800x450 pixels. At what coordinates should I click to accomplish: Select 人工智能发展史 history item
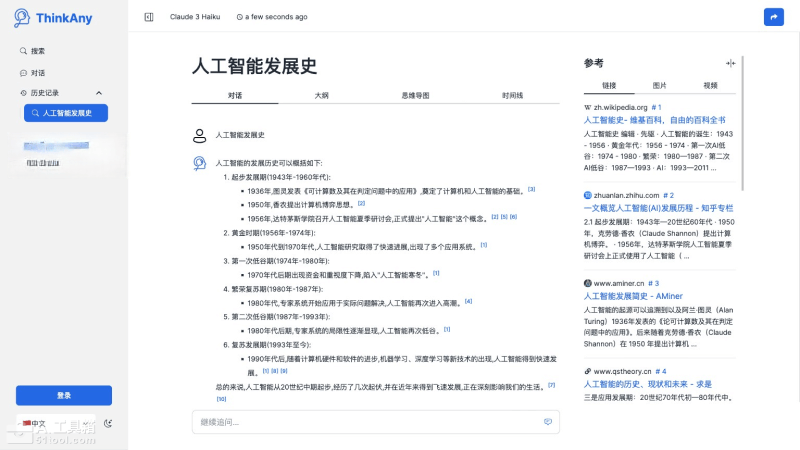[x=66, y=113]
